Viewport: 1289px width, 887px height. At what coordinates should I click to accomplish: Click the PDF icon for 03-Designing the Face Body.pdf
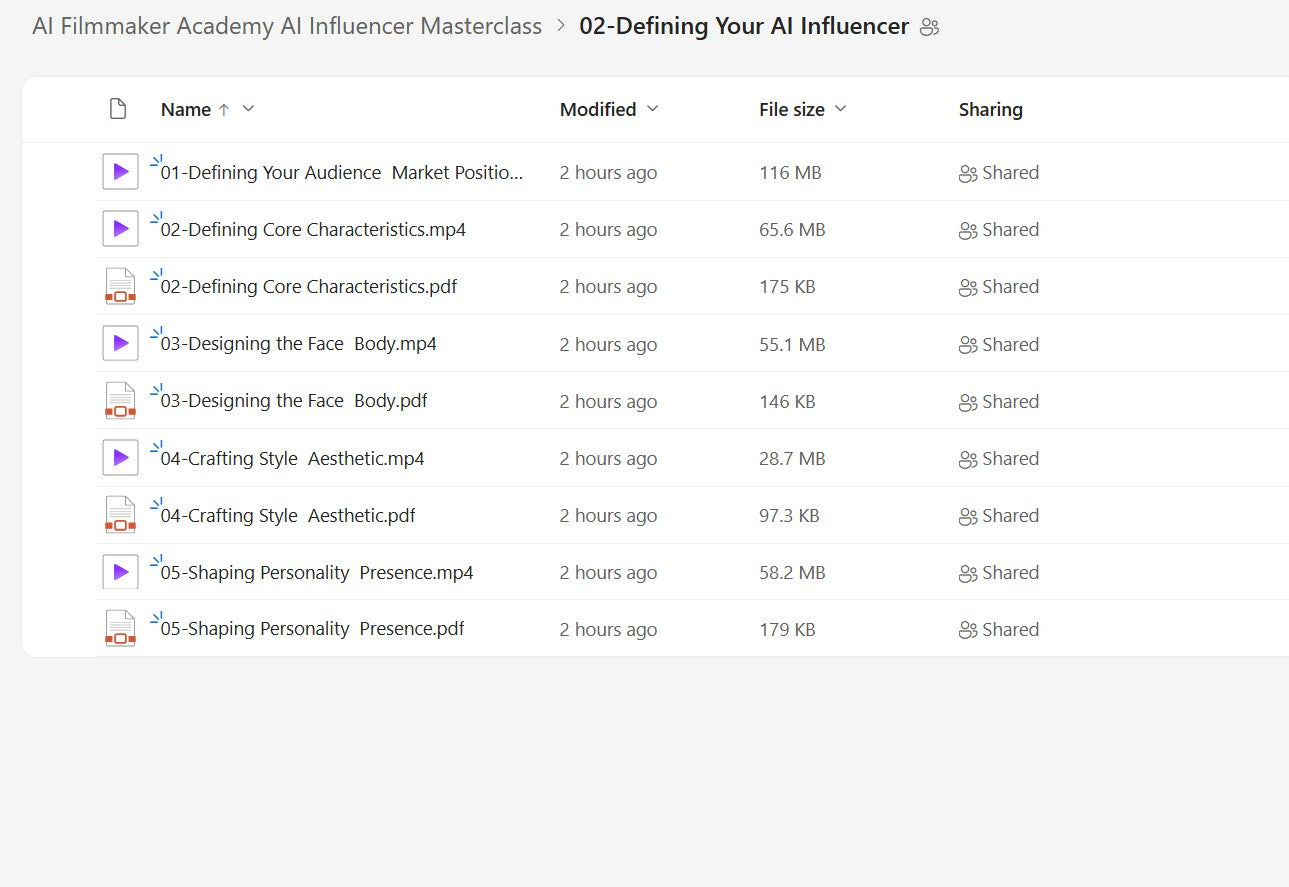pyautogui.click(x=120, y=401)
